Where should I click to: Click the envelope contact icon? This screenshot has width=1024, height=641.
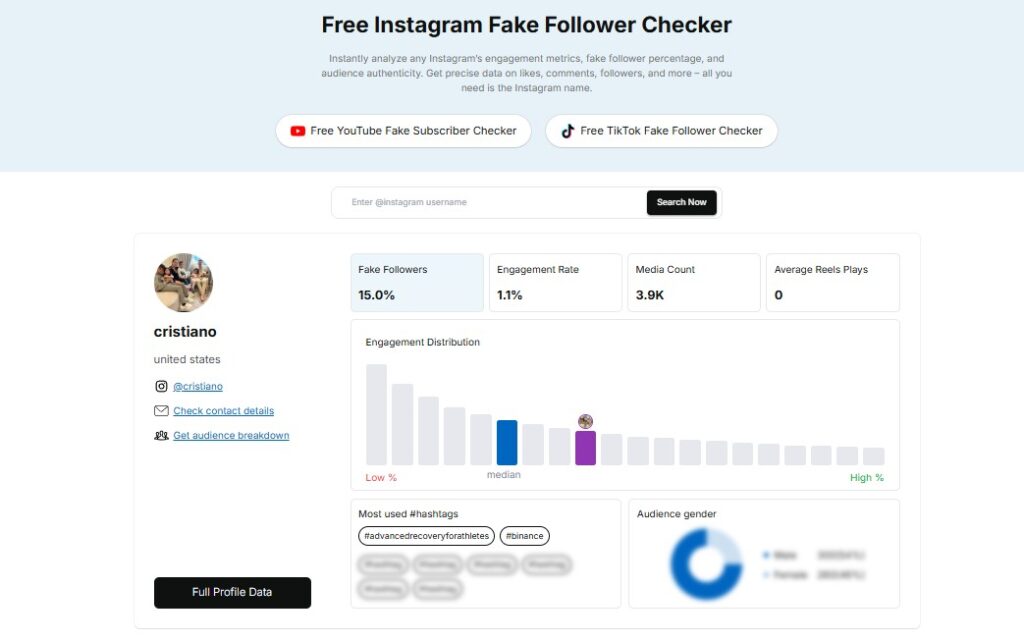(x=161, y=411)
